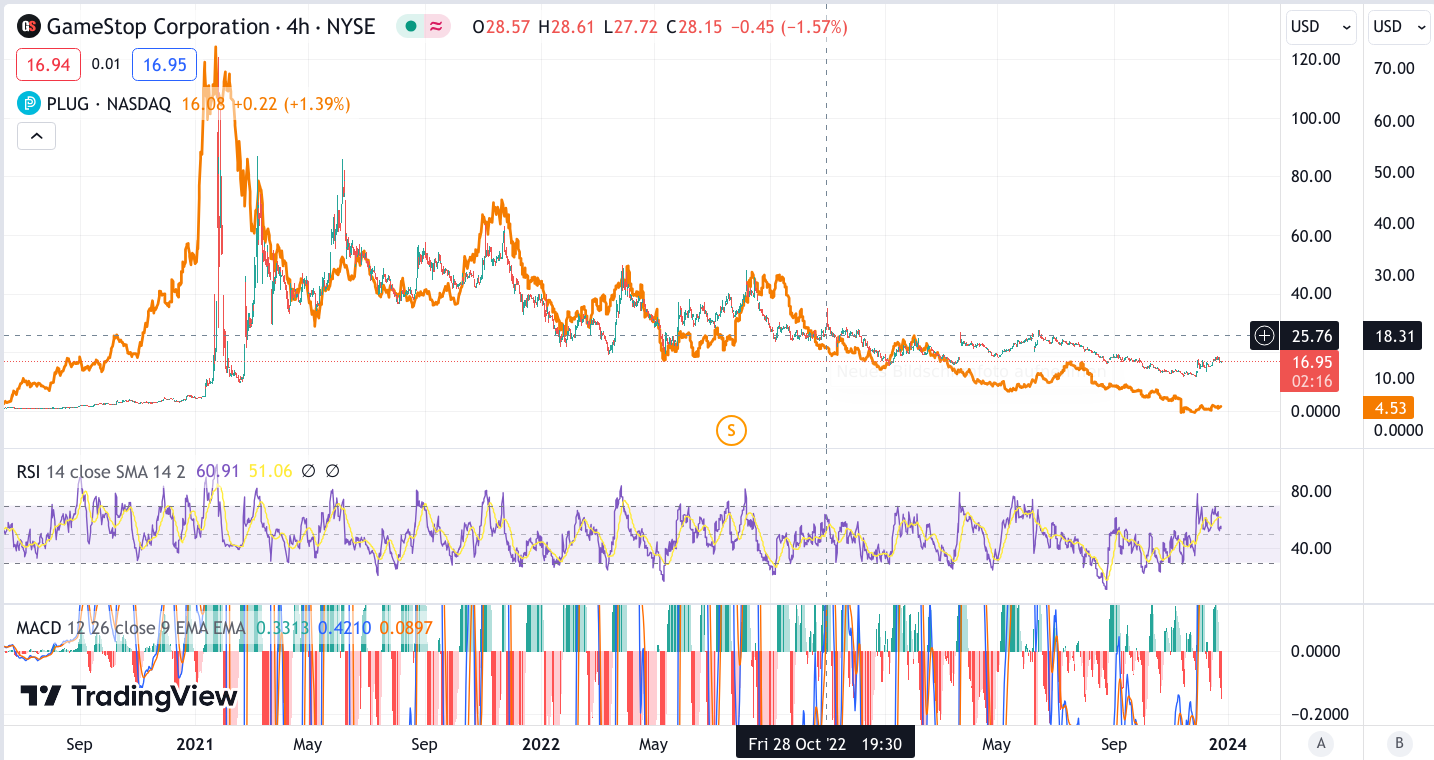Viewport: 1434px width, 760px height.
Task: Toggle the A auto-scale button
Action: pyautogui.click(x=1321, y=743)
